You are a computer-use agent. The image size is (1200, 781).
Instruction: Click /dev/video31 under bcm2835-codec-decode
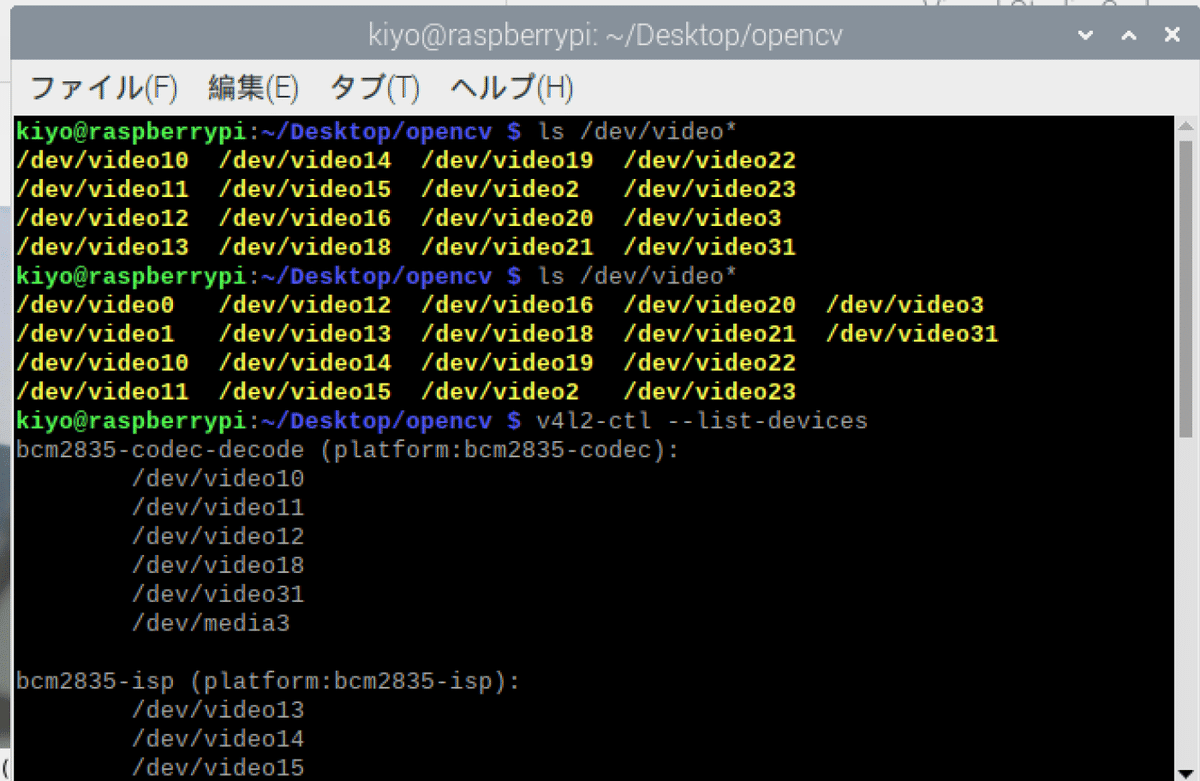click(218, 594)
